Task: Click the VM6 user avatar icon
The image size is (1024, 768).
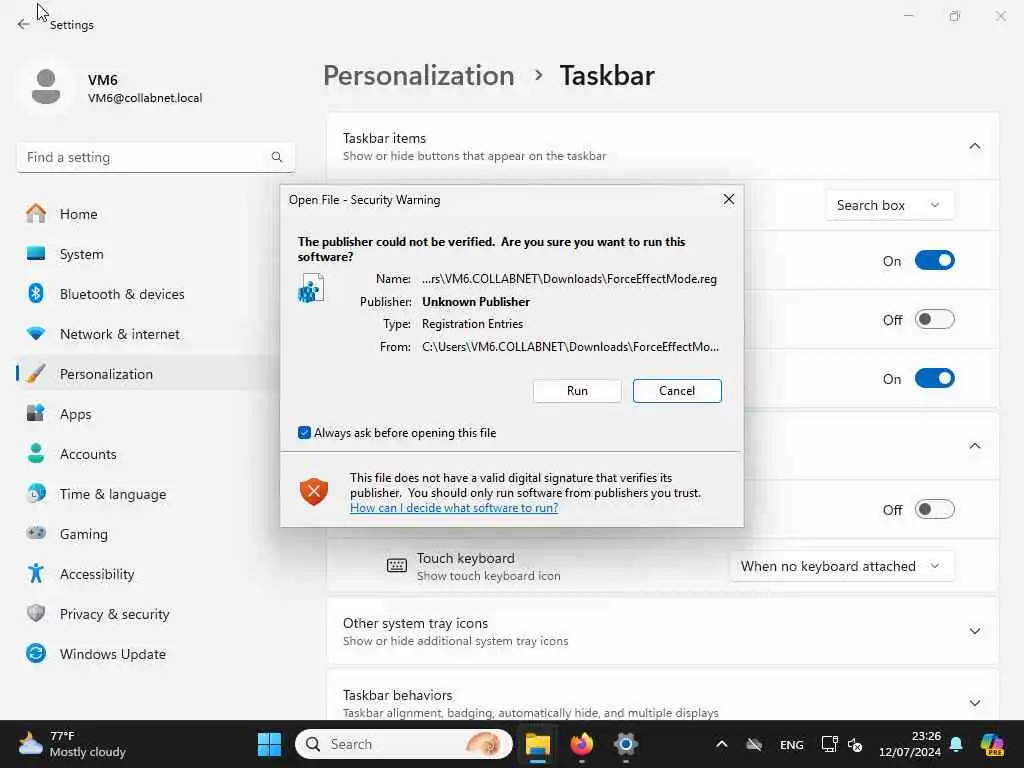Action: (46, 88)
